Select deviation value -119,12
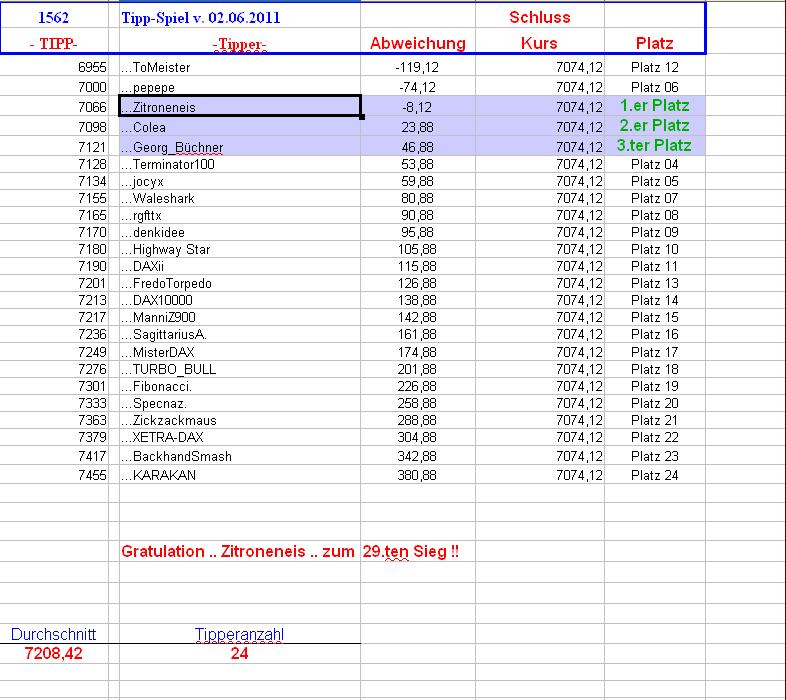786x700 pixels. point(417,67)
